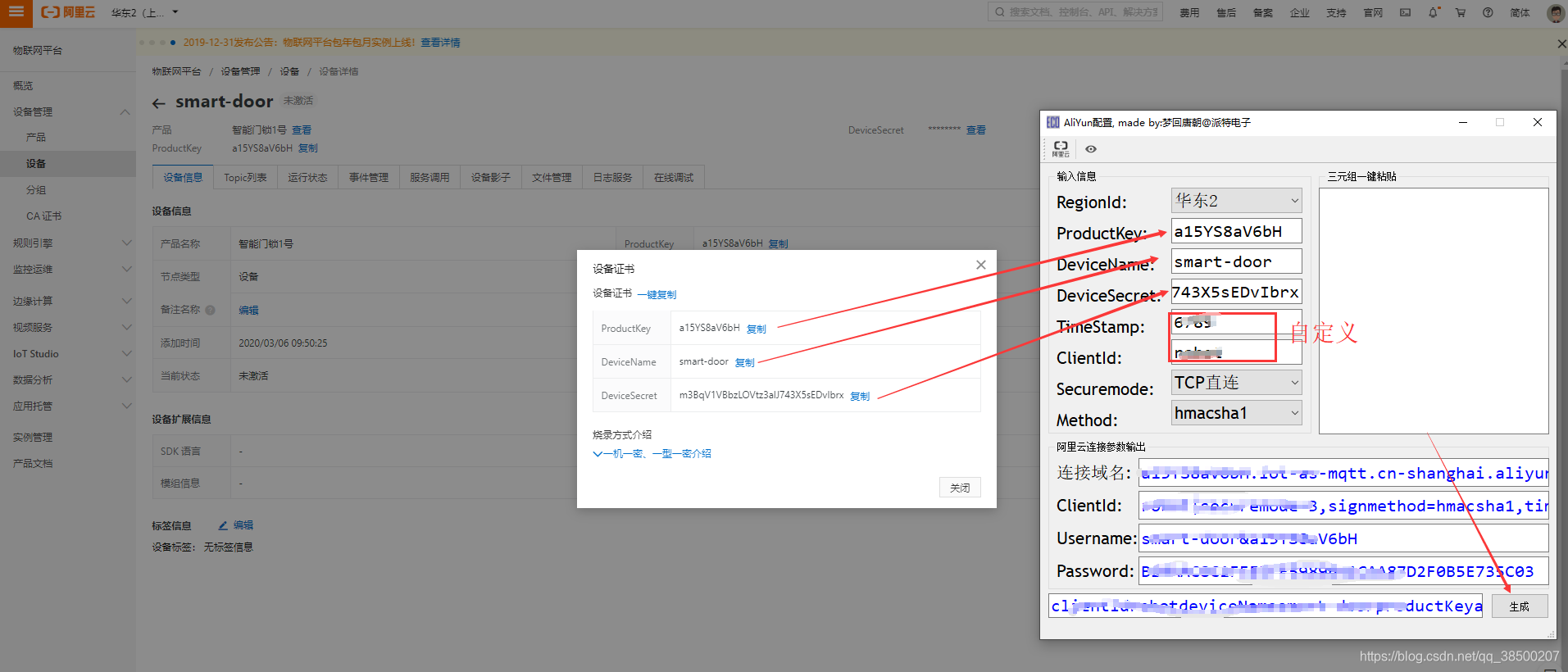Screen dimensions: 1568x672
Task: Click the 阿里云 toolbar icon in AliYun配置 window
Action: tap(1061, 148)
